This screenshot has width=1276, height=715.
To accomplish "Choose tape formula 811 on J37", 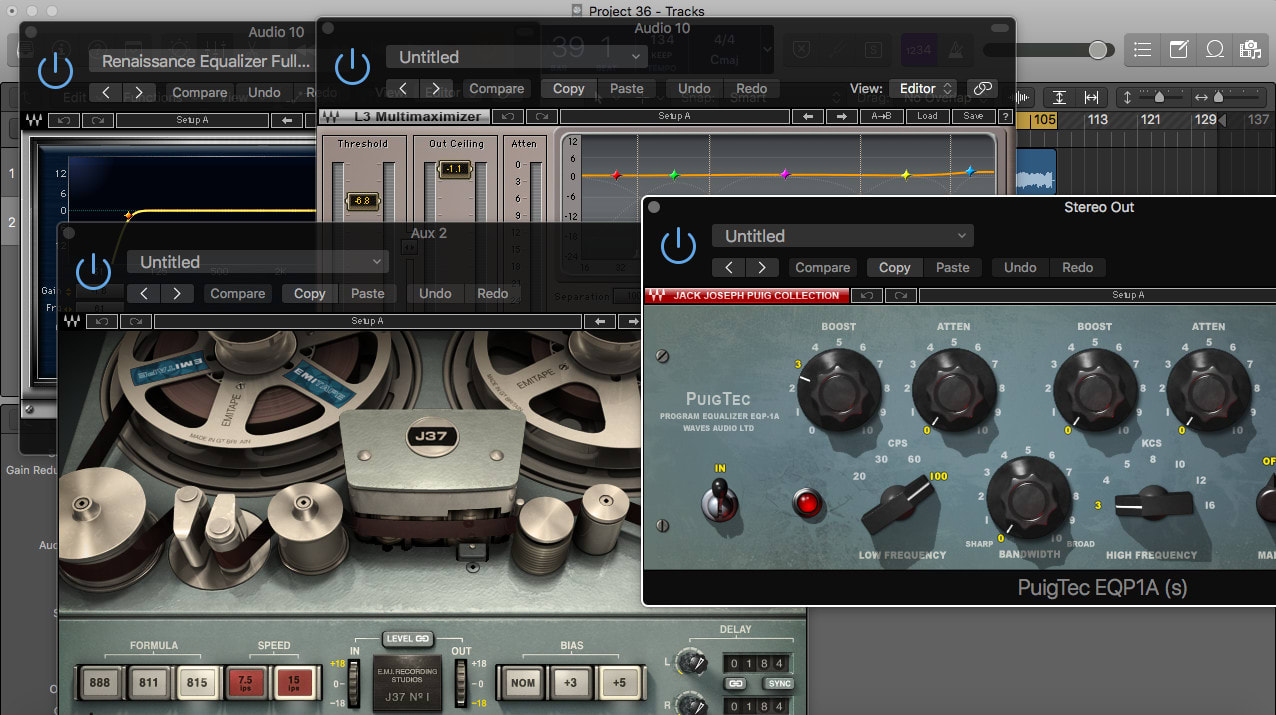I will pyautogui.click(x=149, y=683).
